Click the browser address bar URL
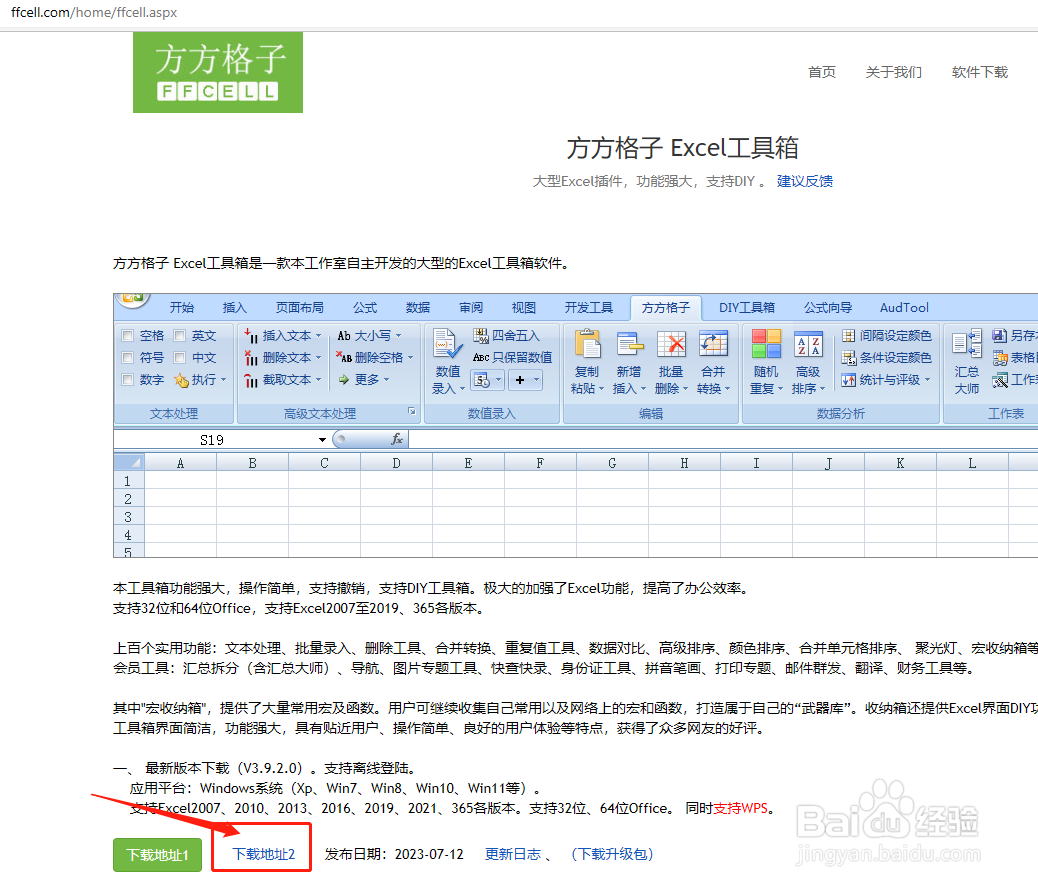The width and height of the screenshot is (1038, 890). coord(94,12)
